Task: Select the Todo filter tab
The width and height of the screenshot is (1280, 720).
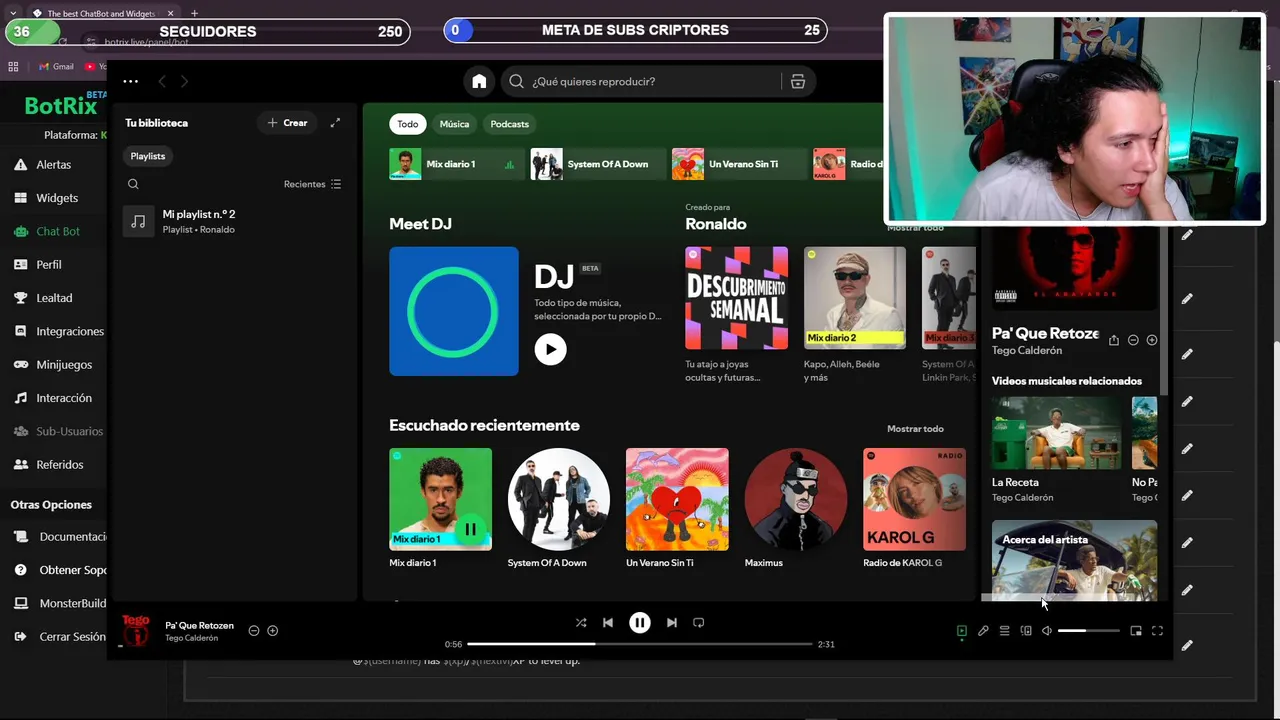Action: click(407, 124)
